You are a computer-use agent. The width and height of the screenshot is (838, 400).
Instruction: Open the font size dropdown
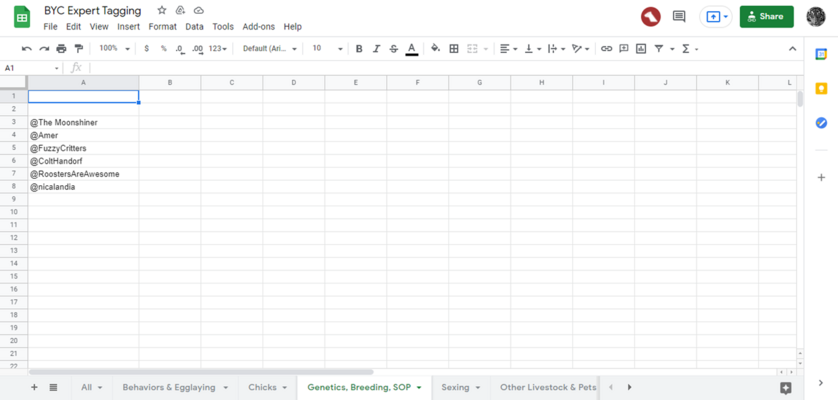(x=327, y=49)
